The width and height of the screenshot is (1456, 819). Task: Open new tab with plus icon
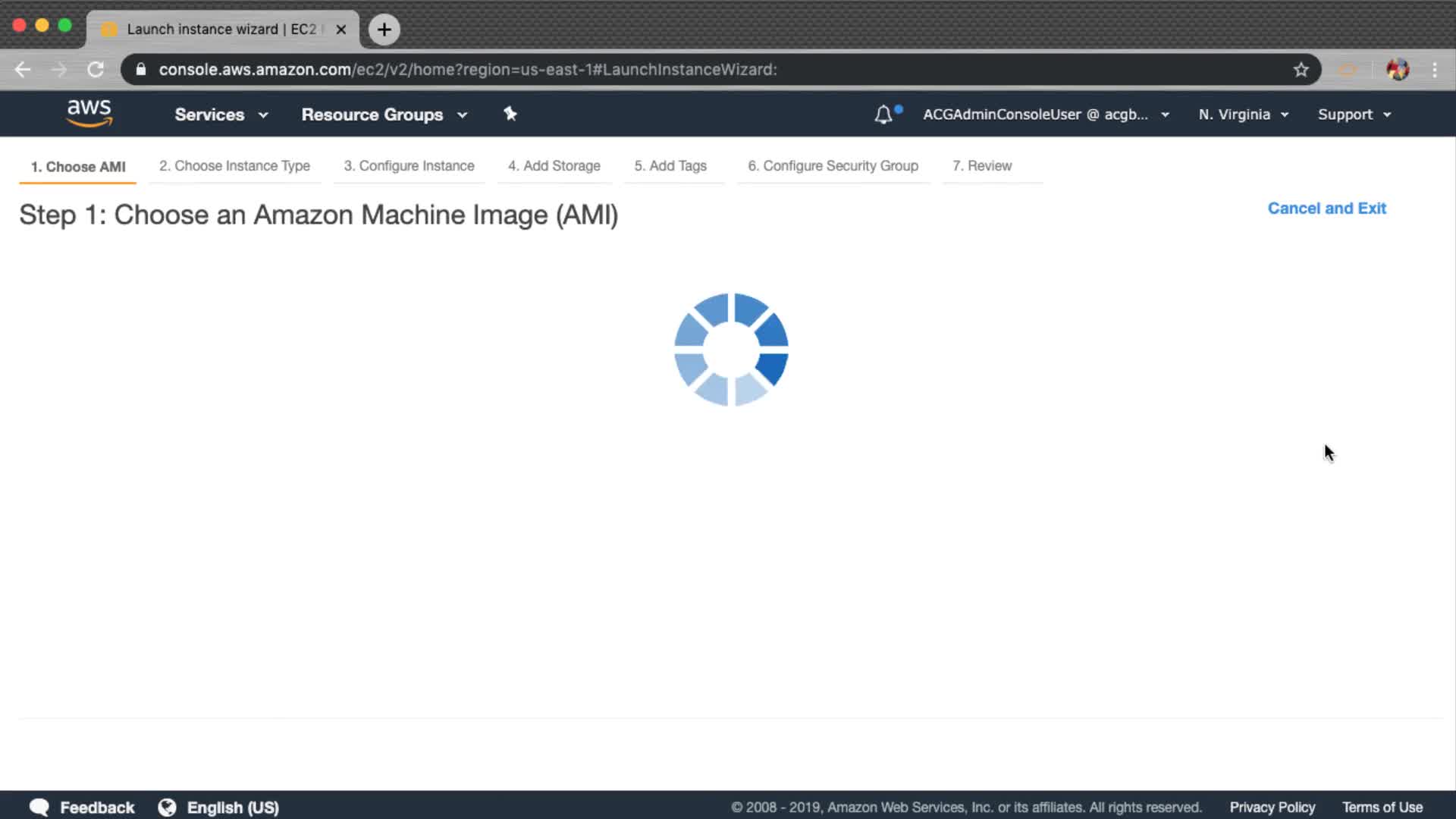pos(384,30)
